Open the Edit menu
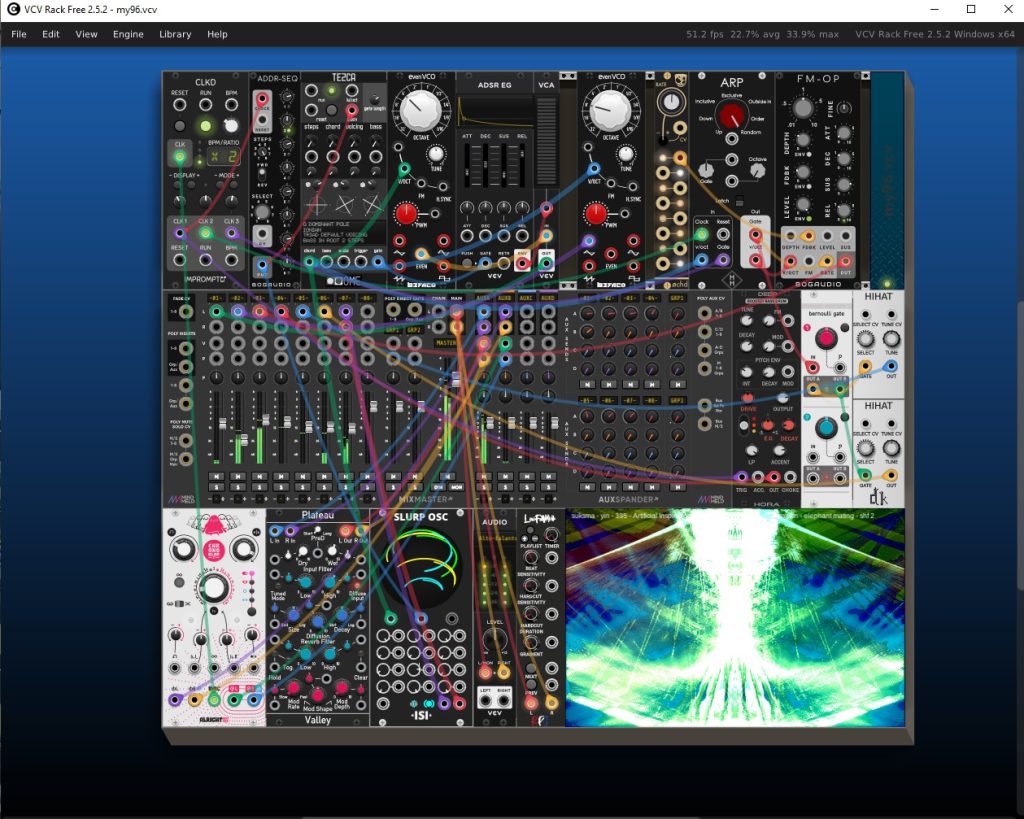This screenshot has width=1024, height=819. tap(51, 34)
